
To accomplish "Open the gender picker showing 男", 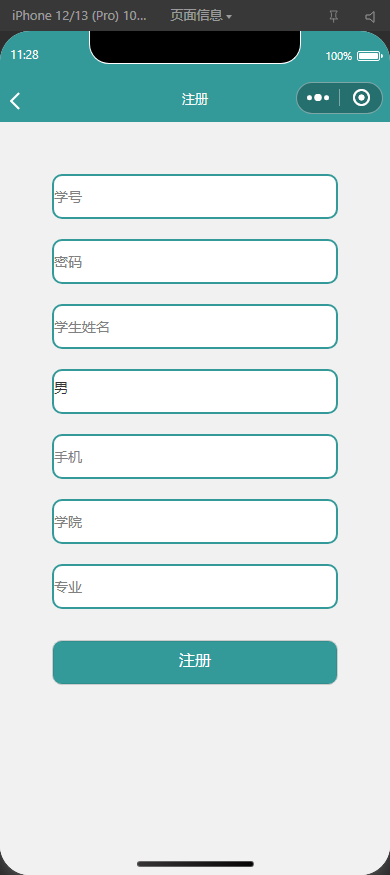I will [x=195, y=391].
